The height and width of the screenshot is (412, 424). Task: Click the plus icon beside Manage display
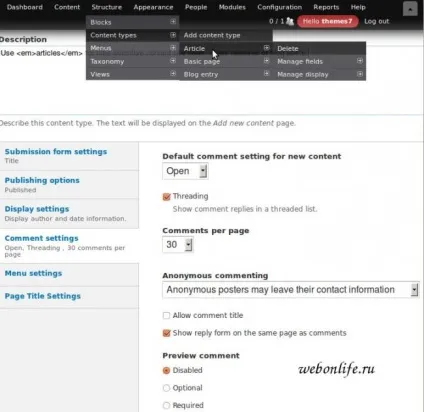360,74
